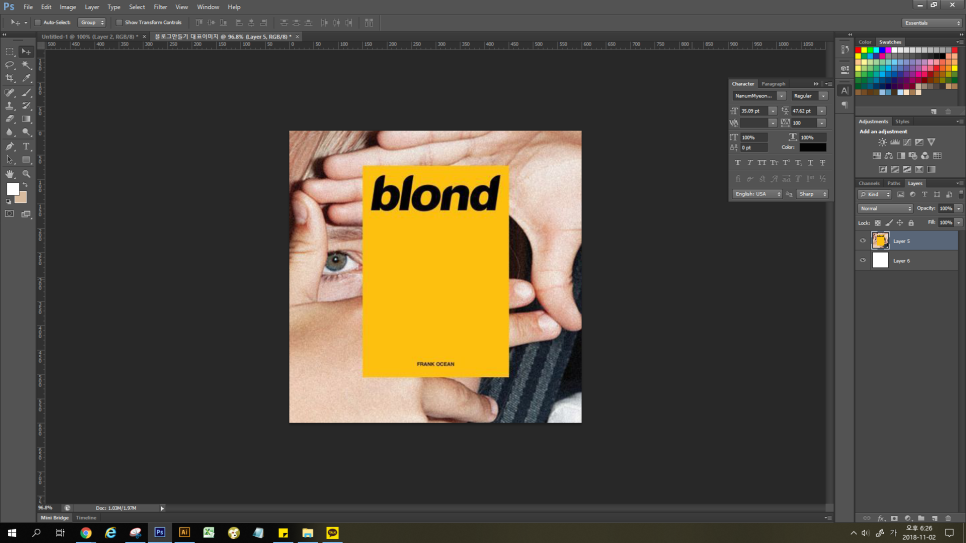Open the Mini Bridge panel tab
Screen dimensions: 966x543
[x=55, y=518]
